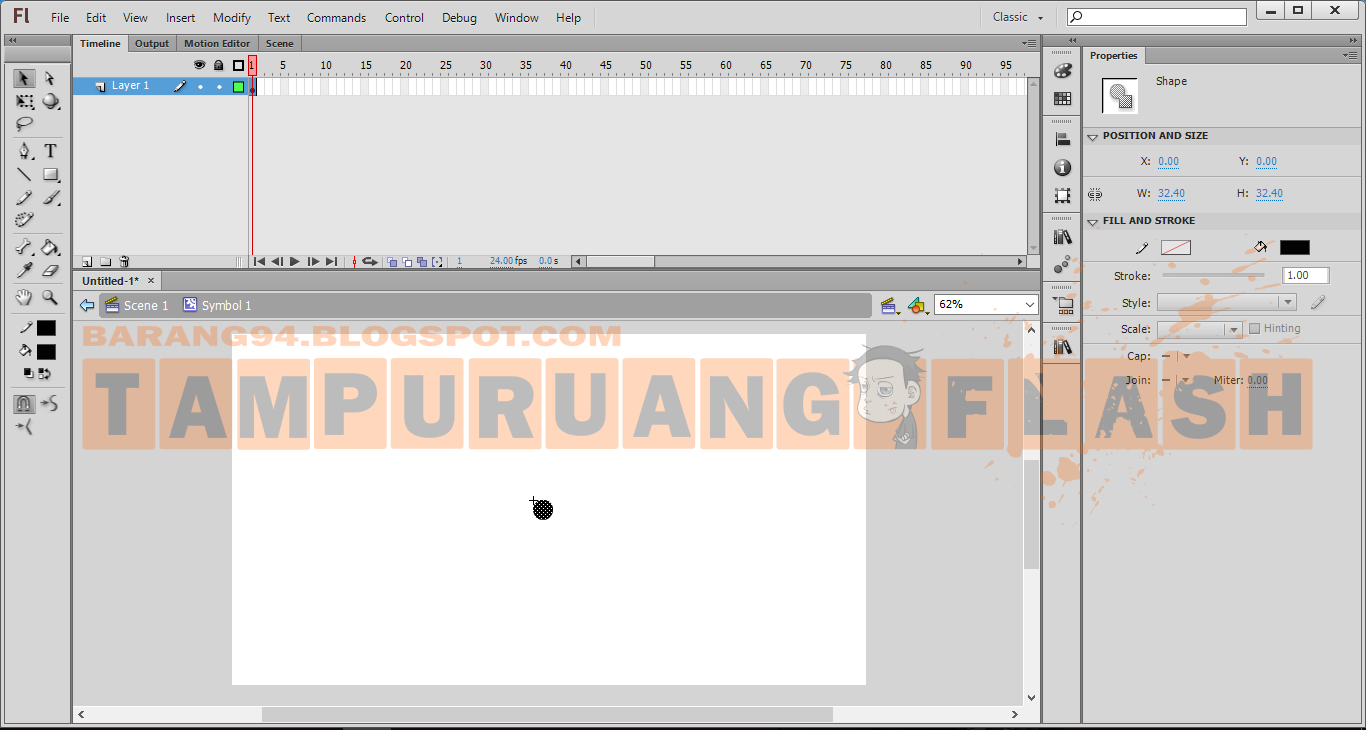Select the Lasso tool

point(24,125)
